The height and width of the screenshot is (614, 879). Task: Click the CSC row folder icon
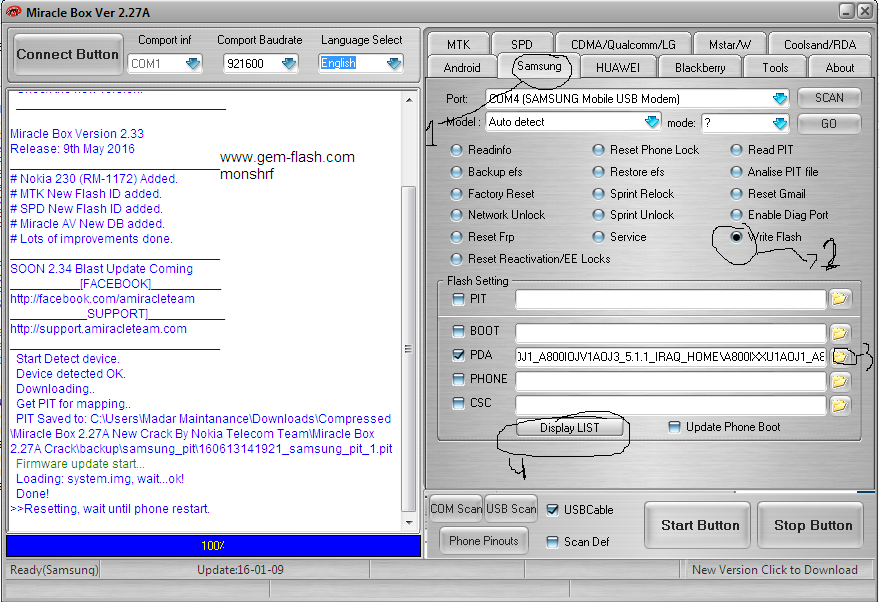pyautogui.click(x=839, y=405)
